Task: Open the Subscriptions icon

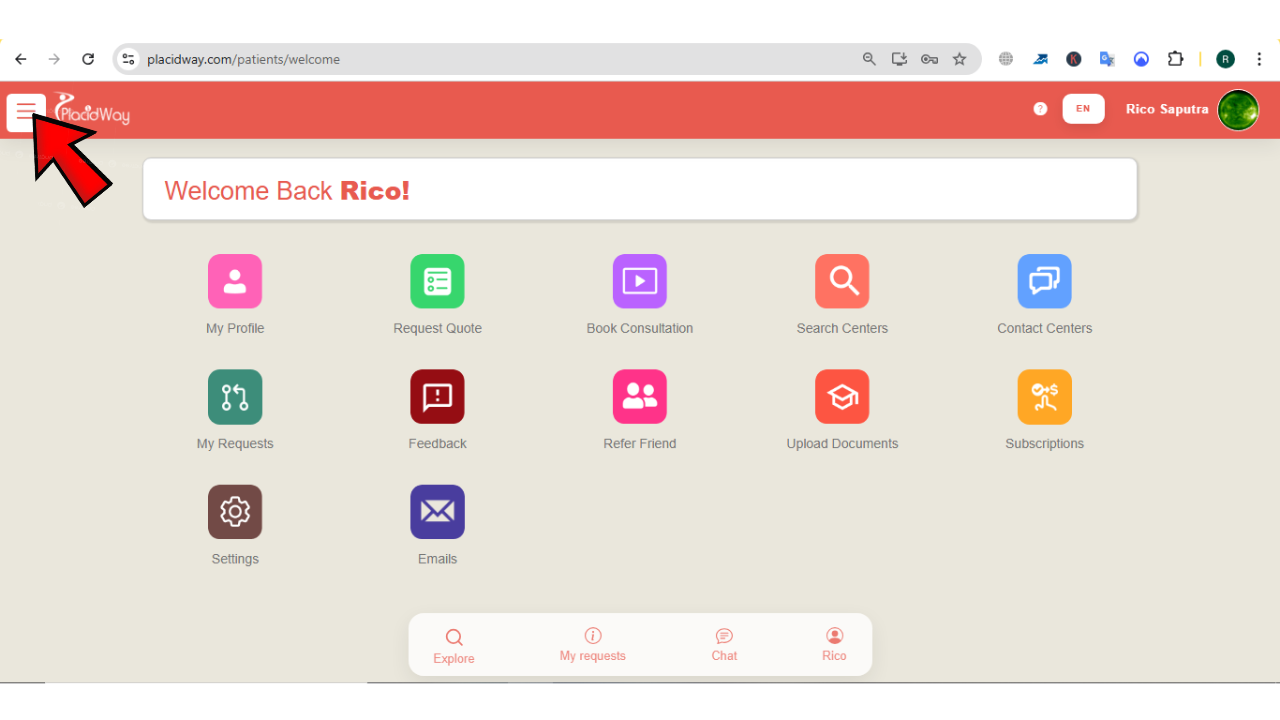Action: tap(1044, 396)
